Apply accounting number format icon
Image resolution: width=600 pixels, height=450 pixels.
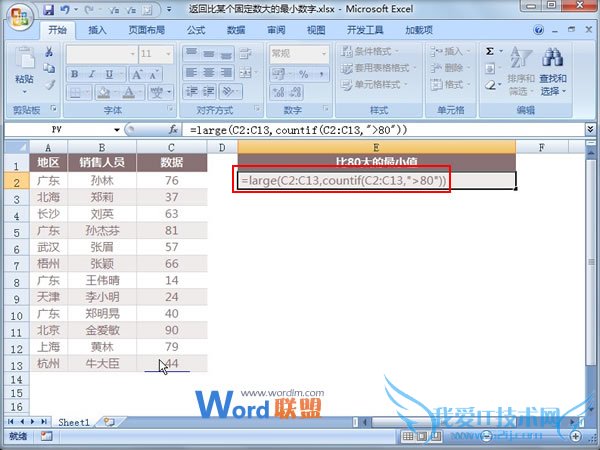coord(279,73)
